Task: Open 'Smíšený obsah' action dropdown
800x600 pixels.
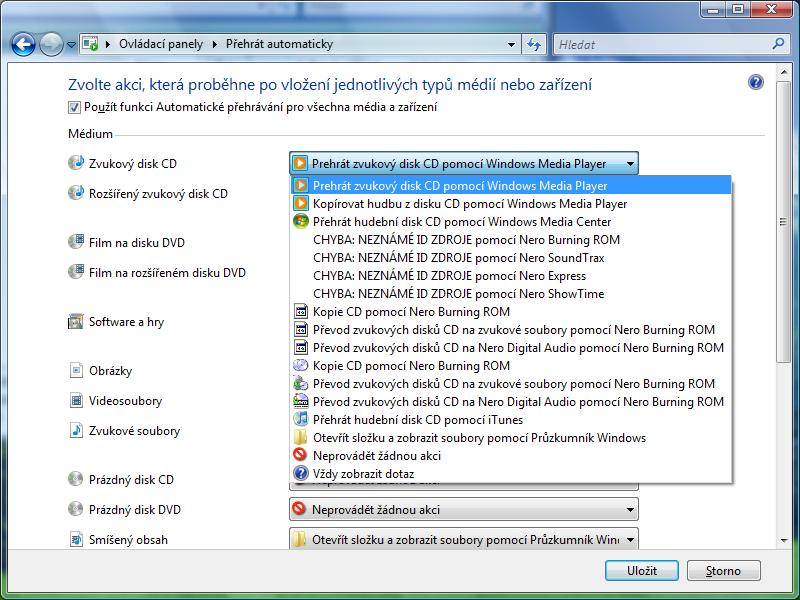Action: coord(463,539)
